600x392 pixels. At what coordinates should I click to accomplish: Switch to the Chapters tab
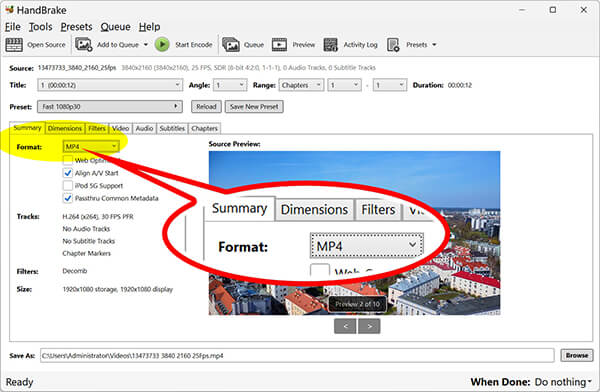point(204,128)
